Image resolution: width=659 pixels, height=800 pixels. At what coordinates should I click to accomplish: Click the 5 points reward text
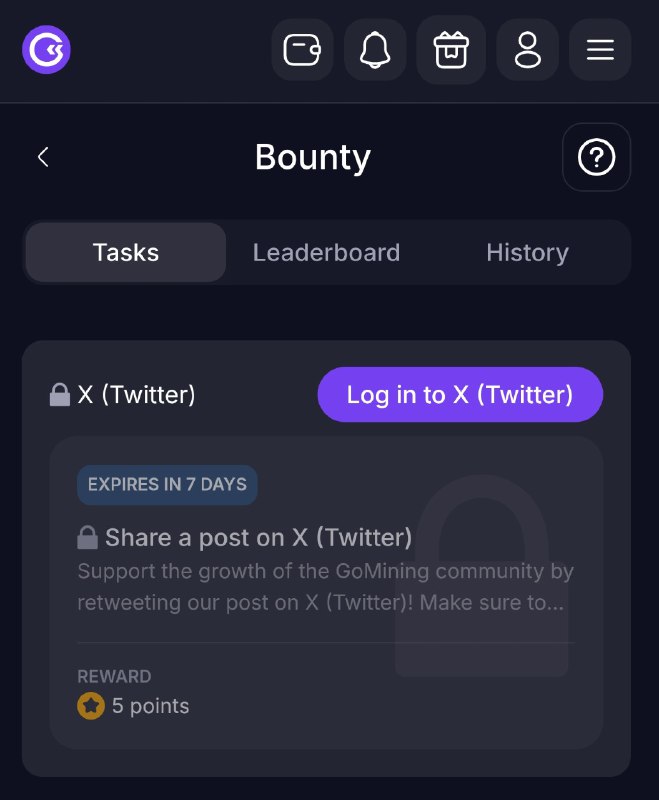(x=150, y=706)
